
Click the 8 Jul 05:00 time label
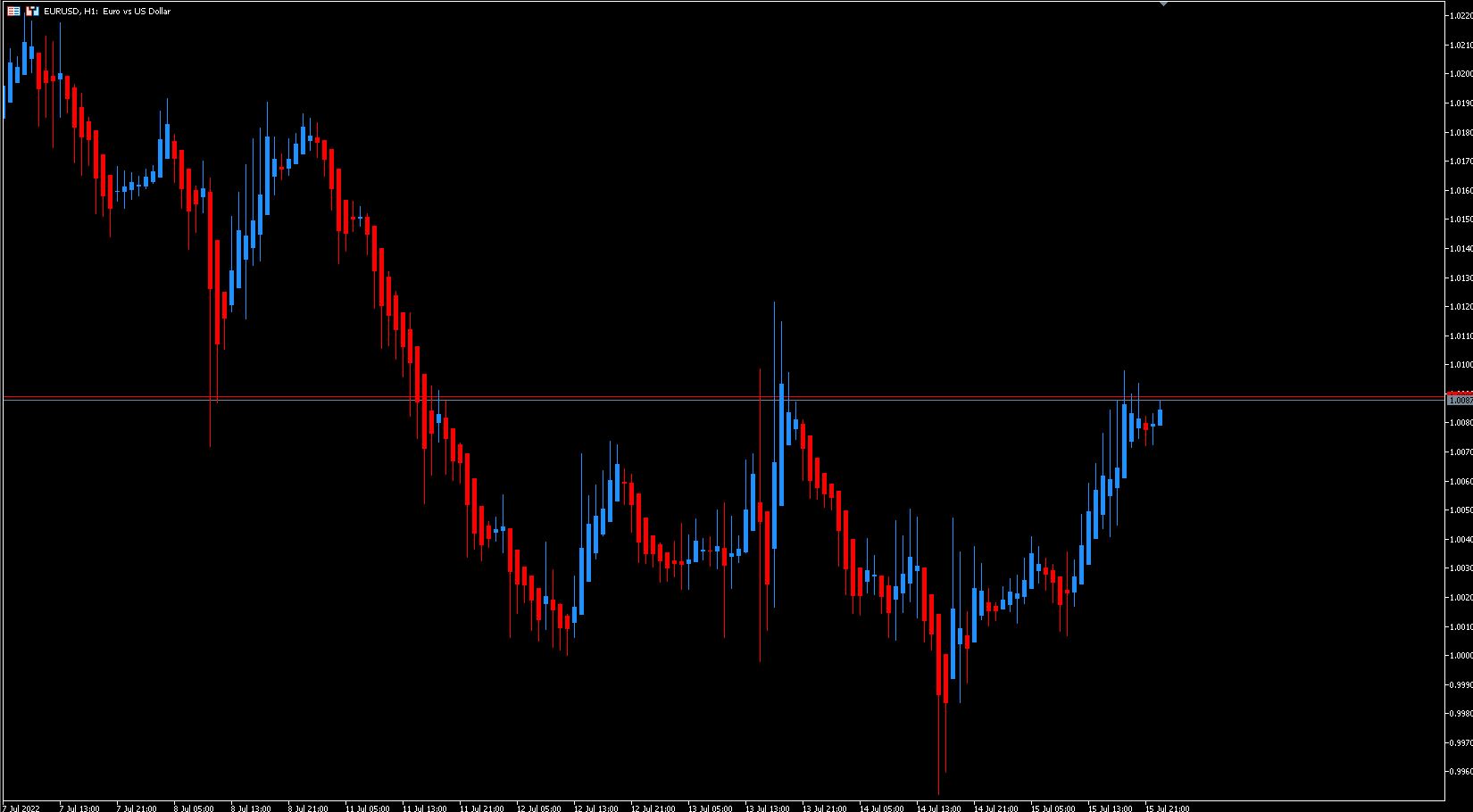[194, 808]
